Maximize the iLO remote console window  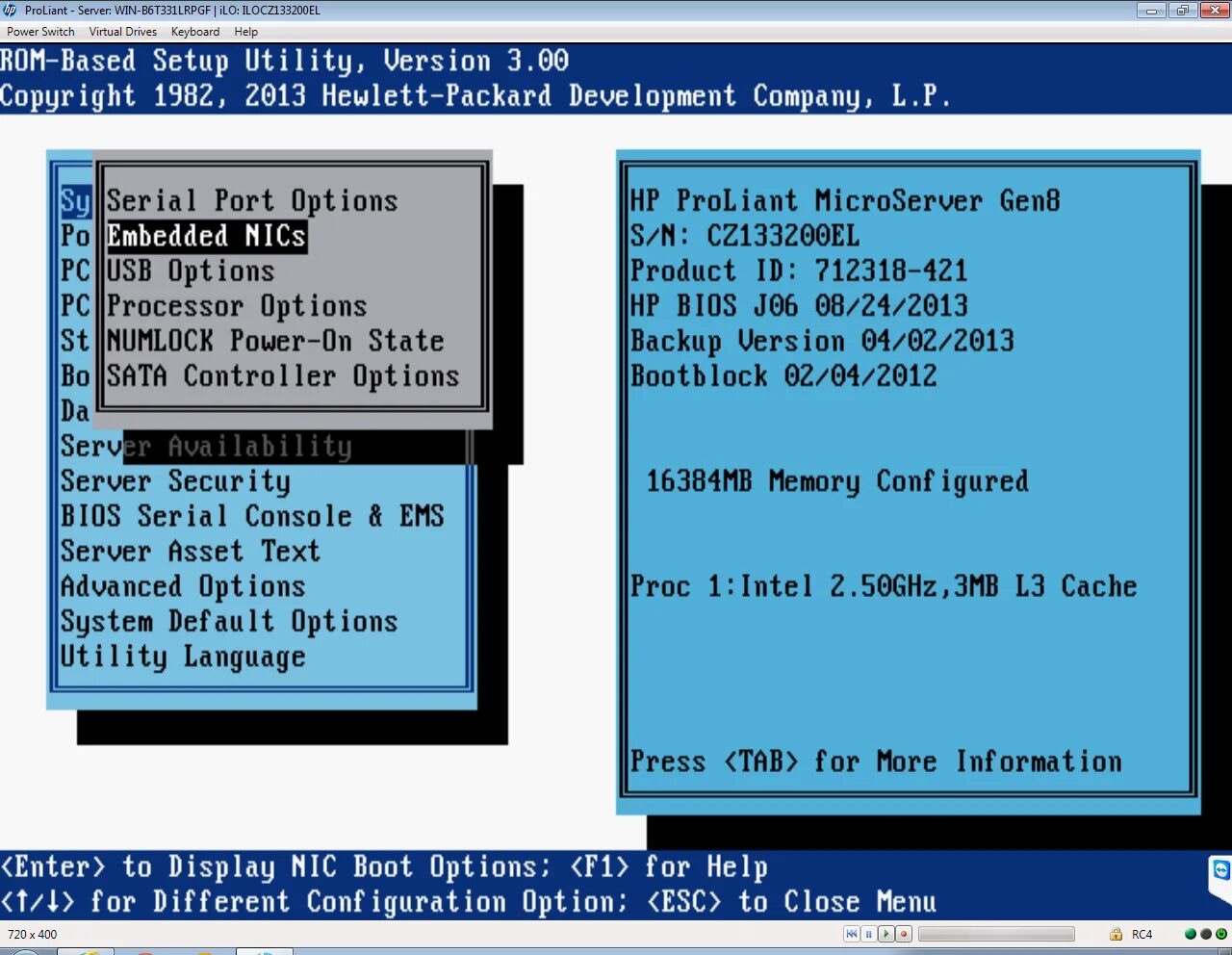click(x=1183, y=11)
